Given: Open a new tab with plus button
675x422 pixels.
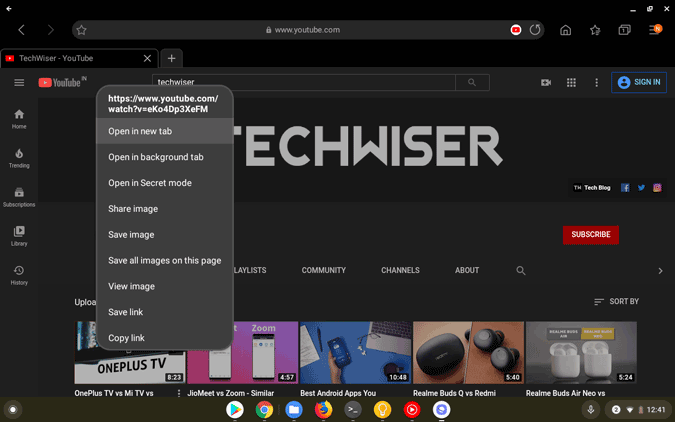Looking at the screenshot, I should click(x=171, y=58).
